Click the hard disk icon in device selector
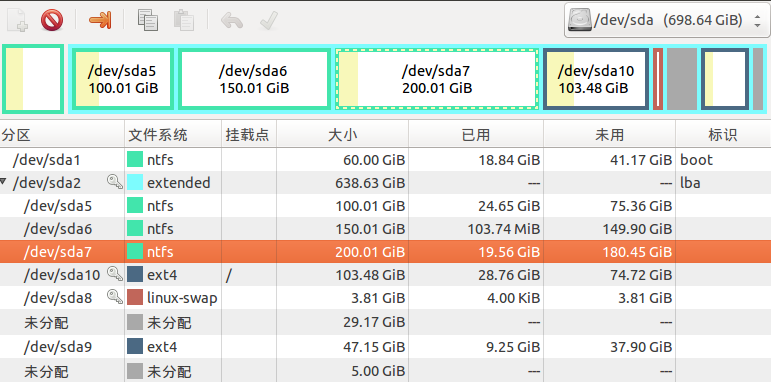 579,20
